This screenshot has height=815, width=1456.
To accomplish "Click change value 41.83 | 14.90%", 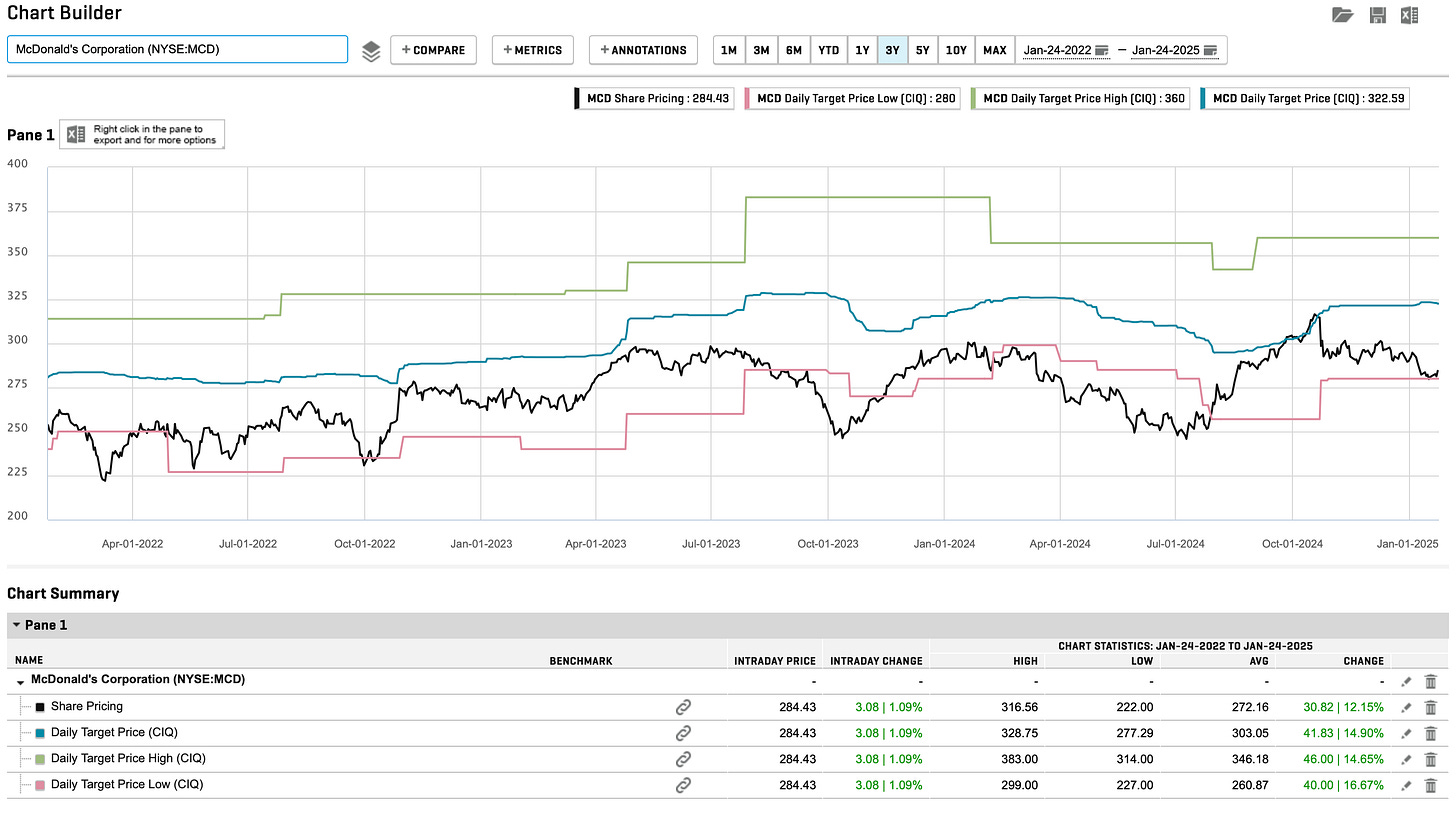I will 1344,733.
